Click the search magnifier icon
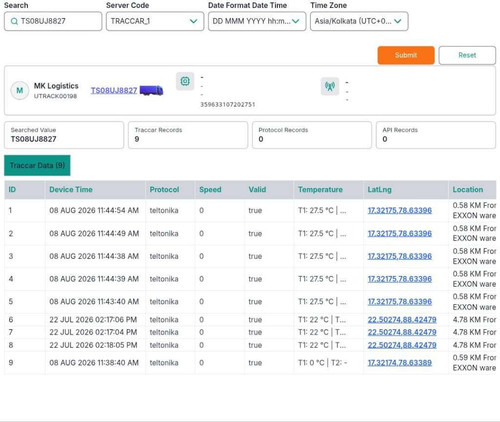Screen dimensions: 500x422 click(x=14, y=21)
